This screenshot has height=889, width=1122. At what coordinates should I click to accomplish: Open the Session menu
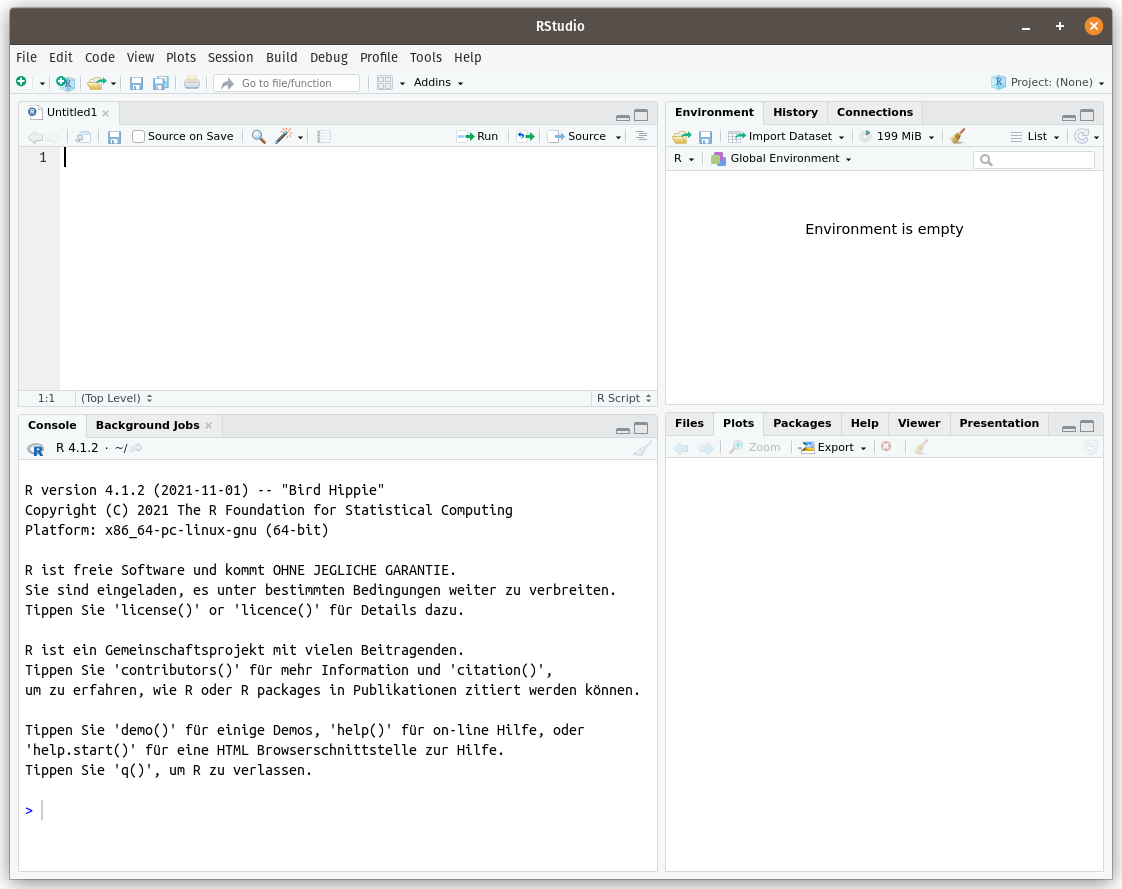[x=230, y=58]
